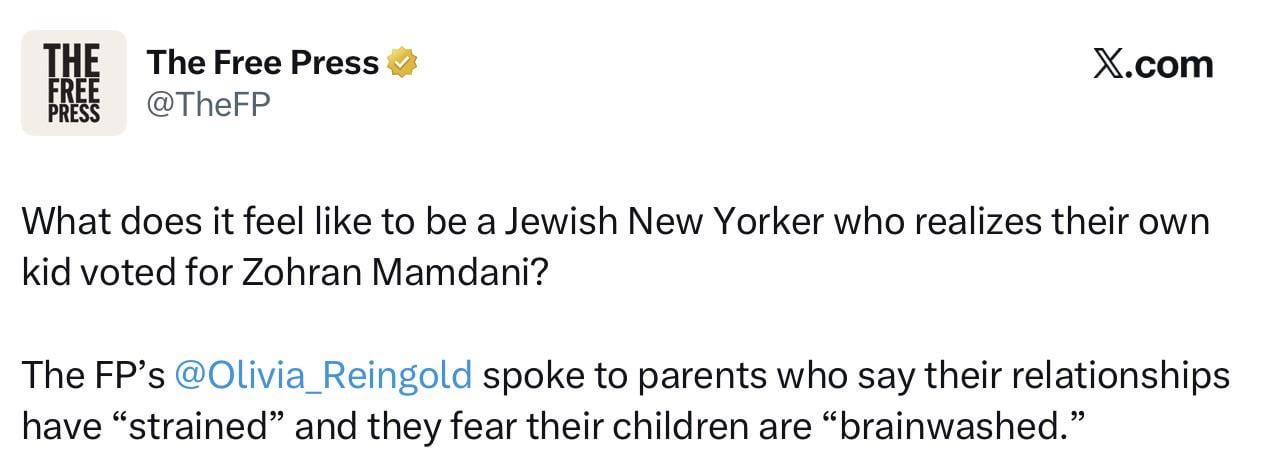Screen dimensions: 1261x474
Task: Open the @Olivia_Reingold mention
Action: coord(323,375)
